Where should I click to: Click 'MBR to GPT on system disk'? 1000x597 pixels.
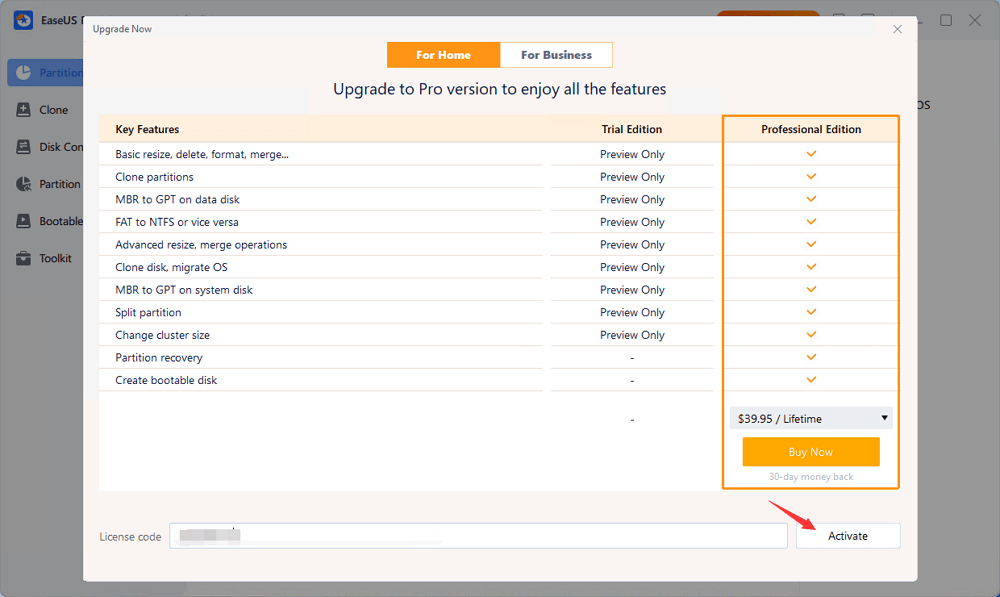pyautogui.click(x=184, y=290)
